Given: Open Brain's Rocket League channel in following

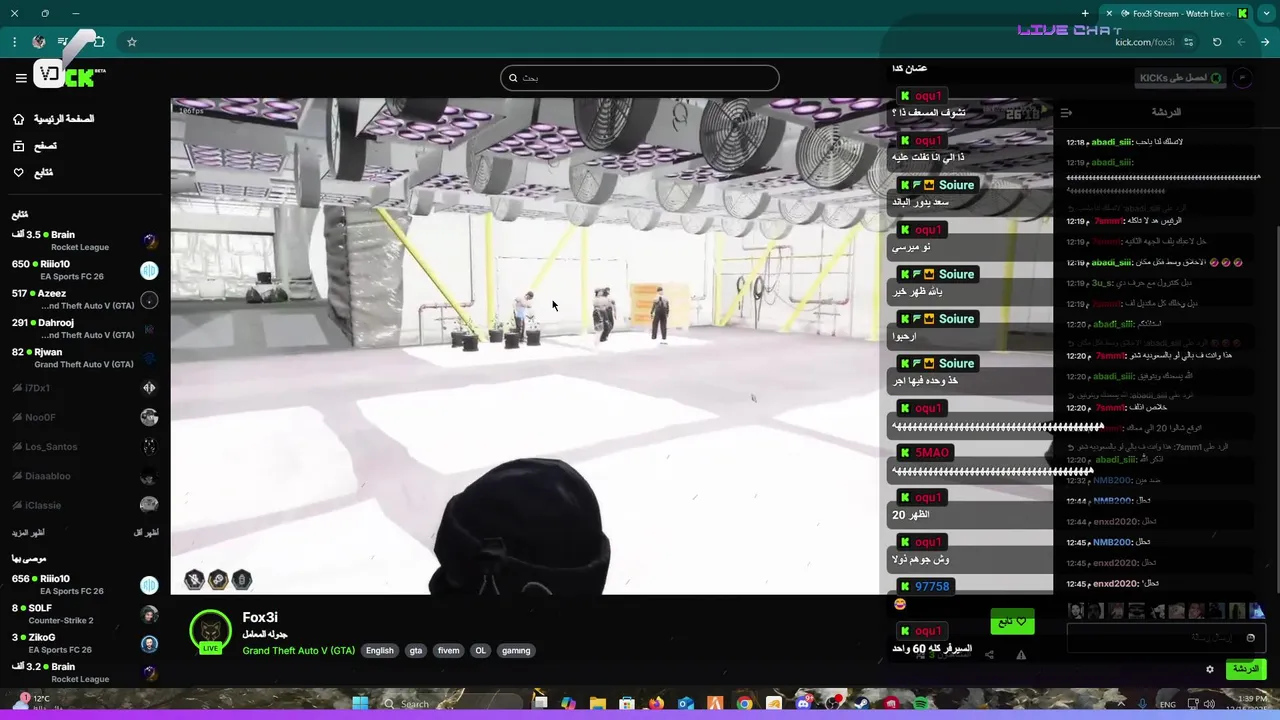Looking at the screenshot, I should (x=85, y=241).
